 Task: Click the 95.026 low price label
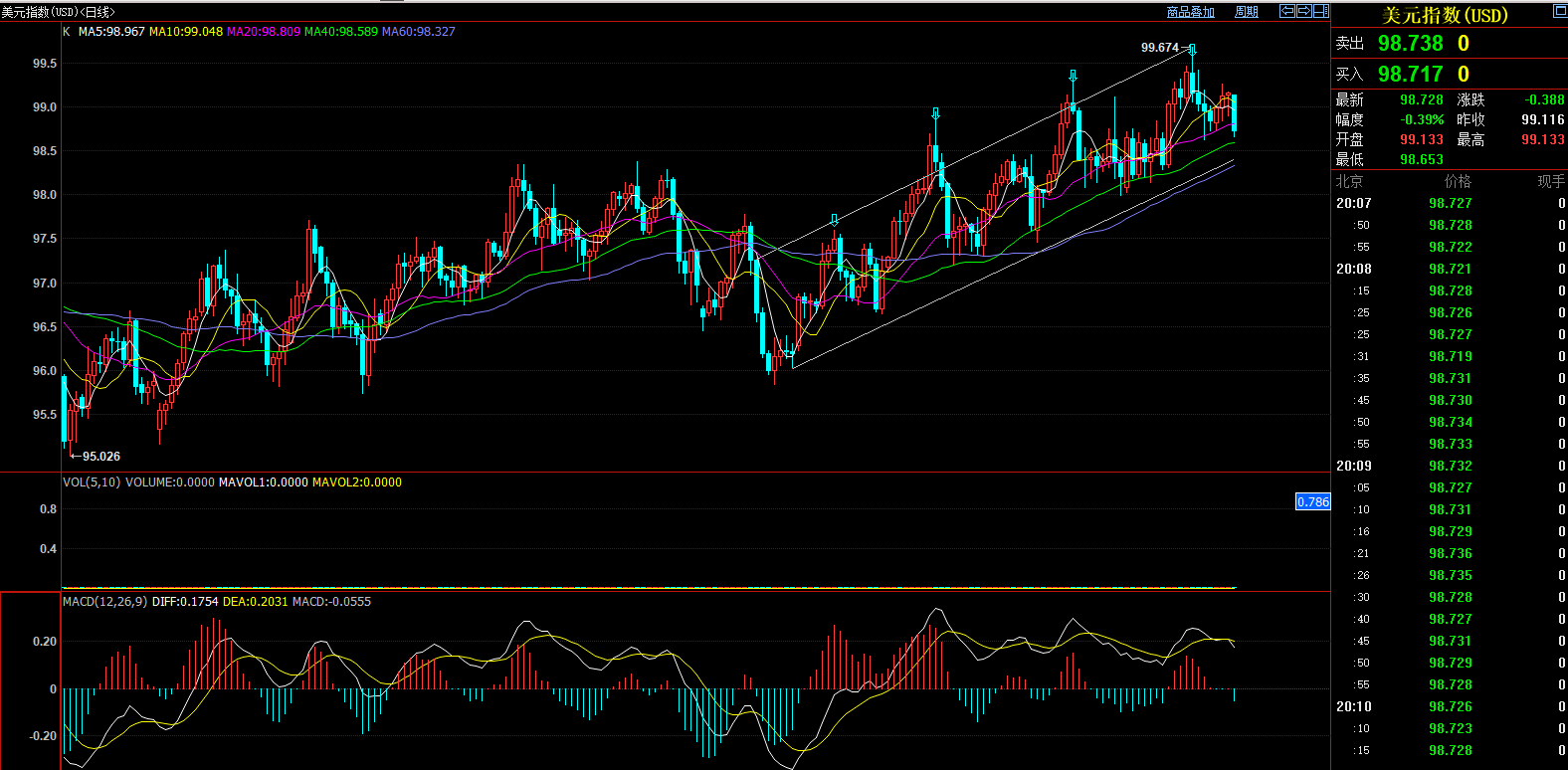pos(101,457)
